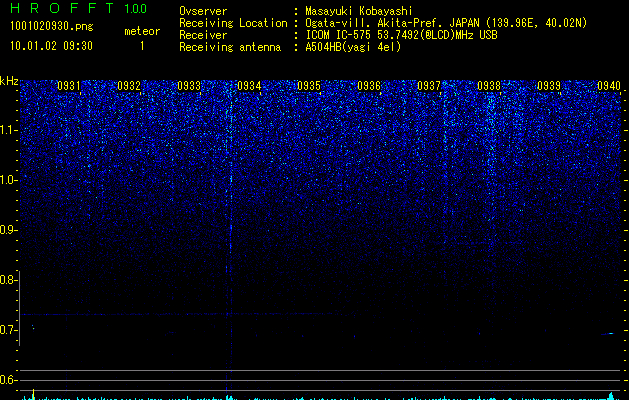This screenshot has width=629, height=400.
Task: Click the 0934 time marker
Action: pyautogui.click(x=249, y=86)
